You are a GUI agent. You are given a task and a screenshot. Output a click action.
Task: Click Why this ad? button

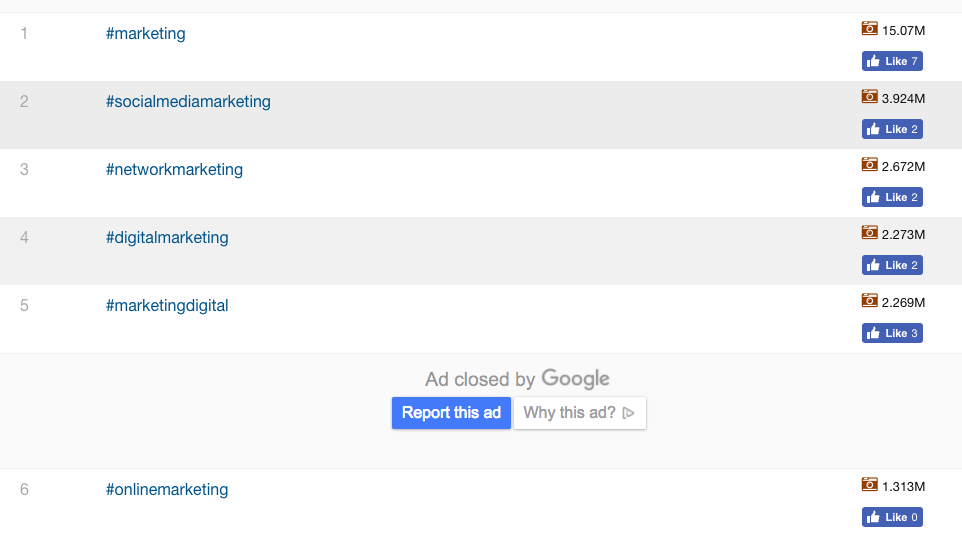[x=579, y=413]
